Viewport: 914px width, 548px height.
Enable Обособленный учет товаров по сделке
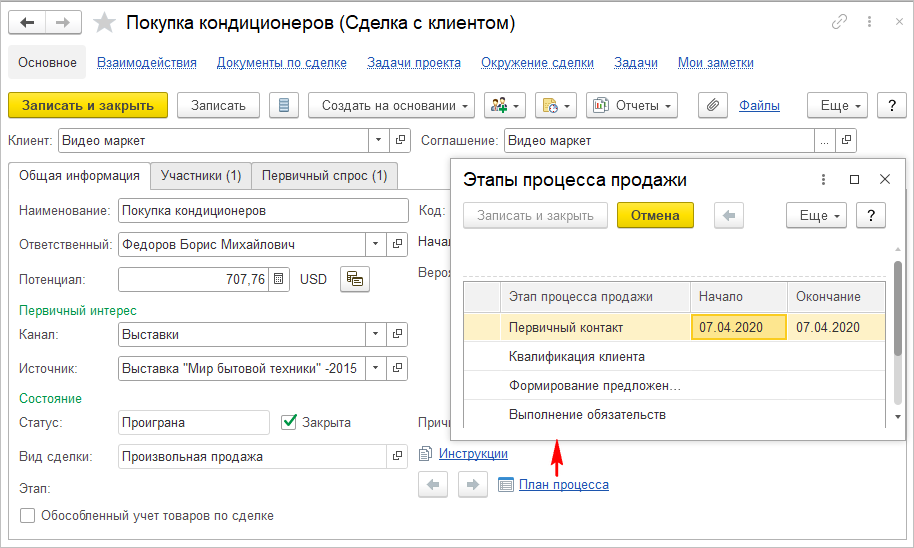[x=28, y=516]
